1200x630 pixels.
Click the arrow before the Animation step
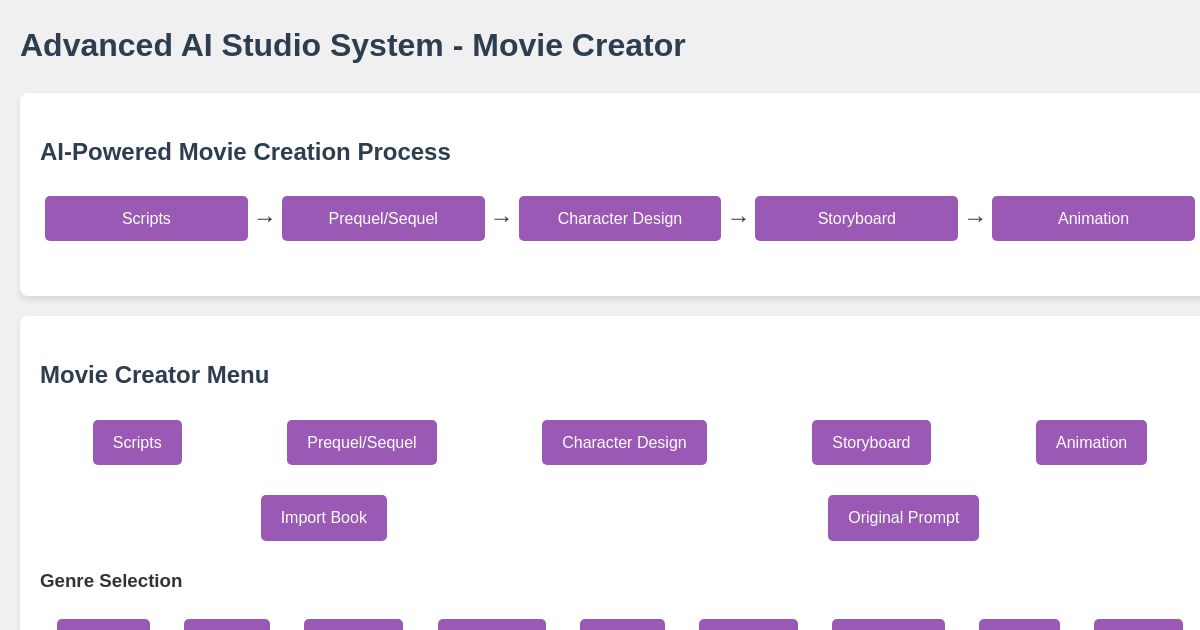[975, 218]
